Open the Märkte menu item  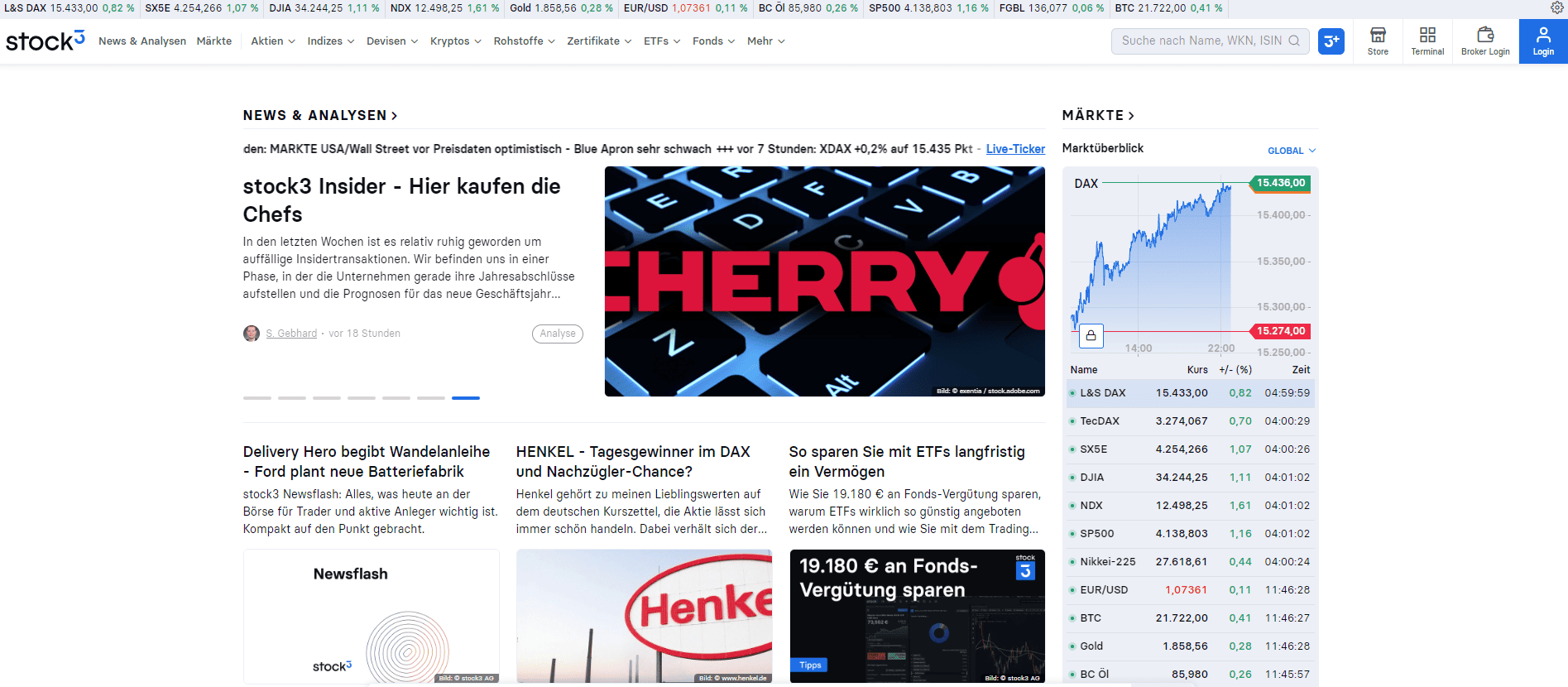(x=214, y=41)
